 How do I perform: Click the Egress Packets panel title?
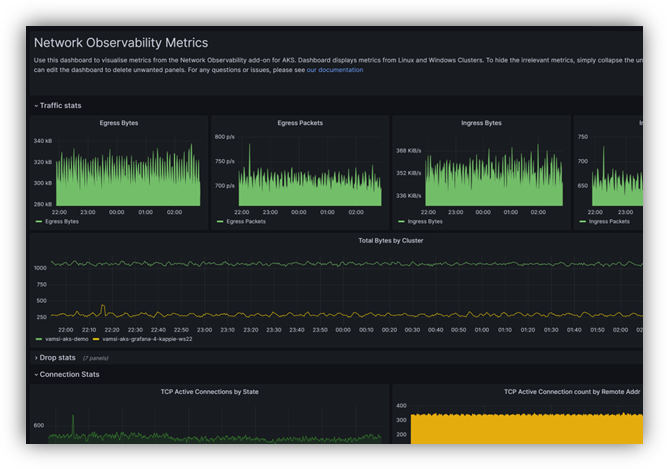coord(300,123)
